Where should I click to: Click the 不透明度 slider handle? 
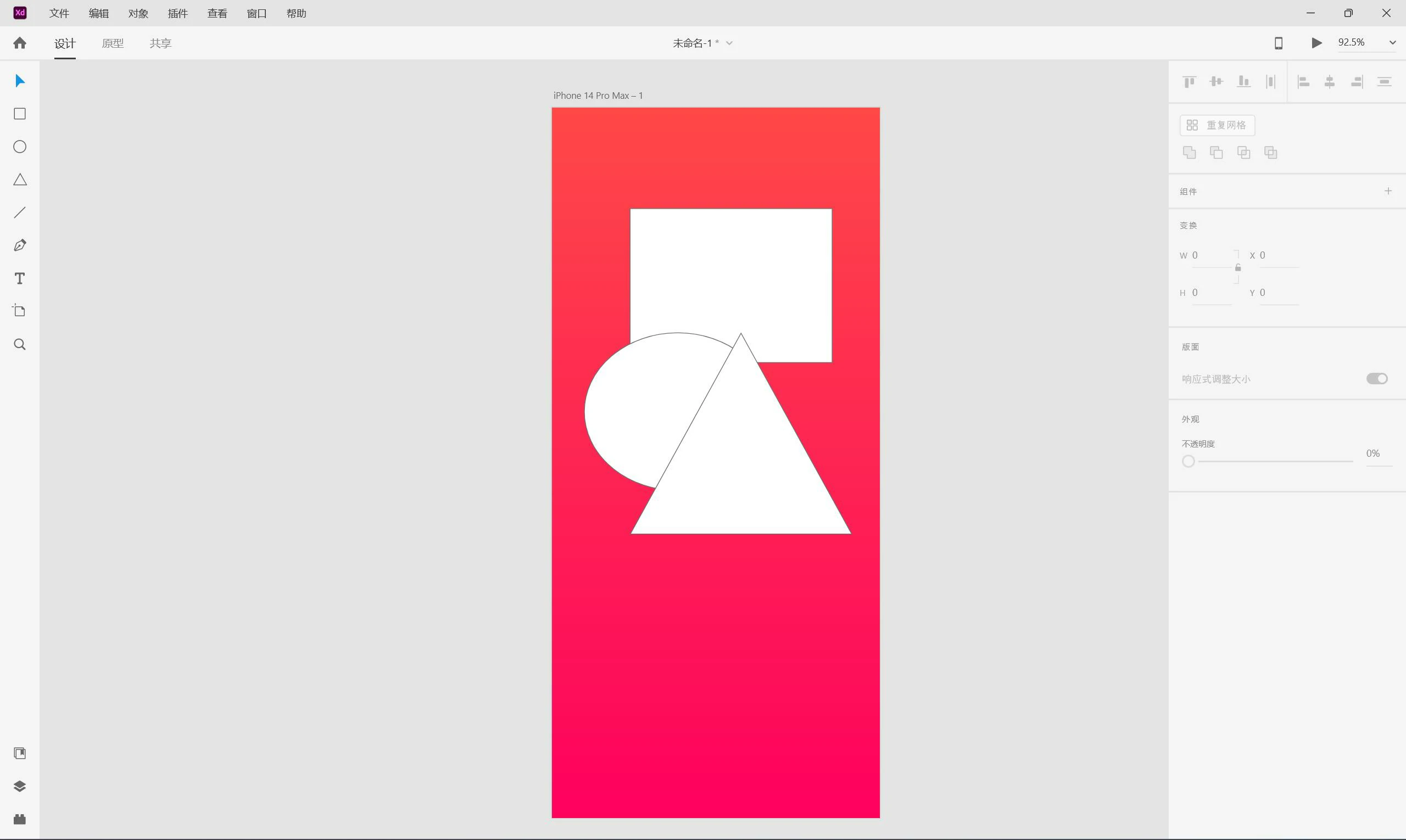(1189, 461)
